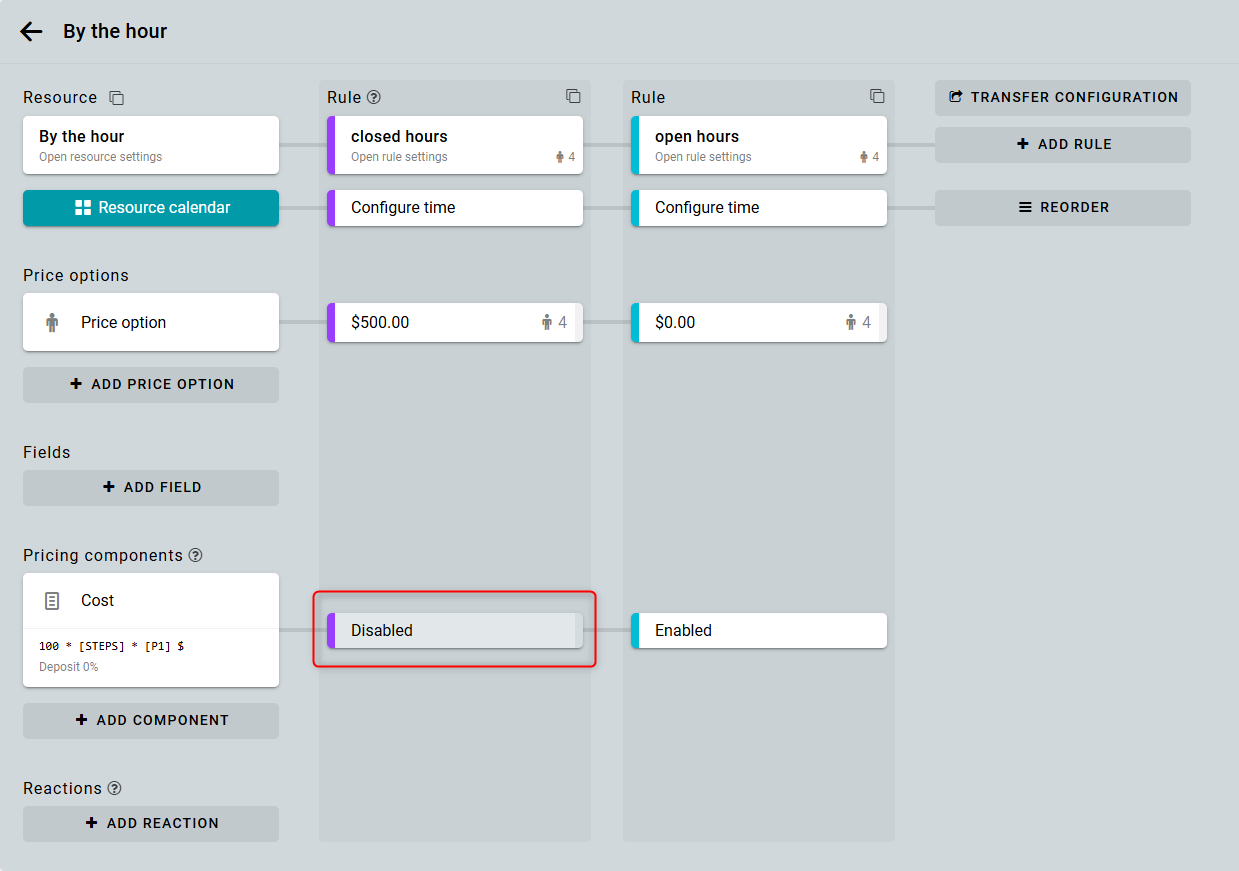
Task: Toggle the Enabled cost state for open hours
Action: [759, 631]
